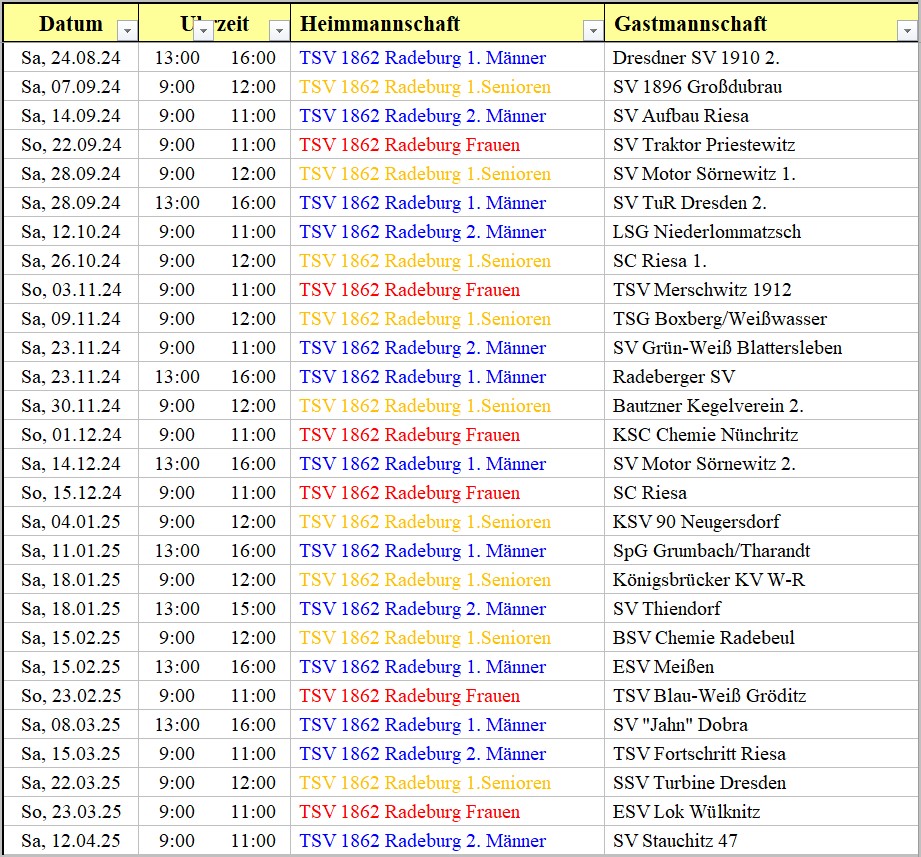Click the date So, 15.12.24
The height and width of the screenshot is (857, 921).
pyautogui.click(x=71, y=492)
